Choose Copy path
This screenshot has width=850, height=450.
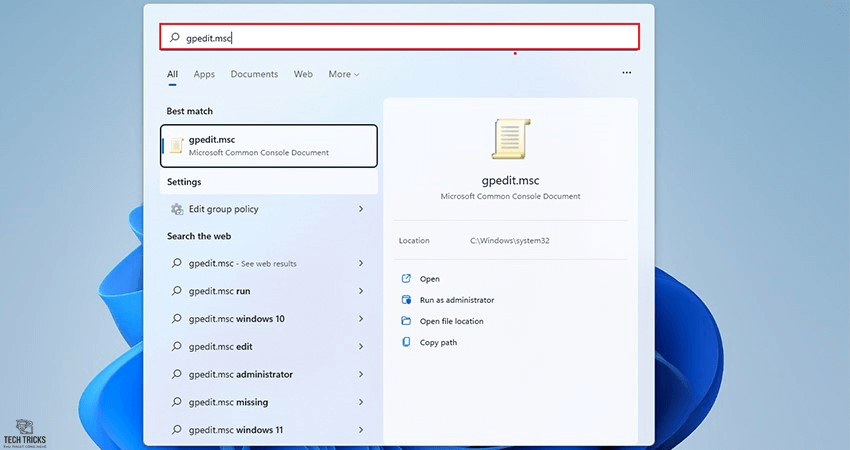(438, 343)
